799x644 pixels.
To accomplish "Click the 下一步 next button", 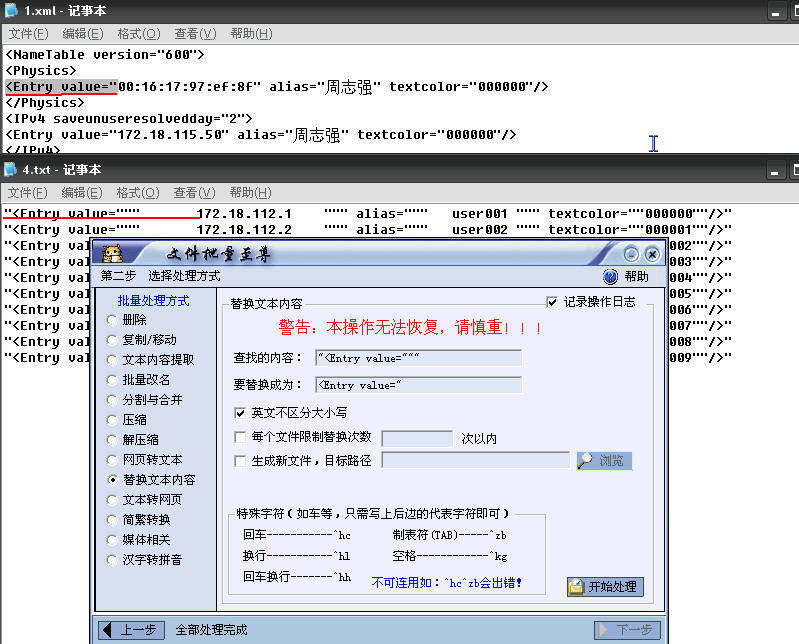I will click(x=627, y=630).
